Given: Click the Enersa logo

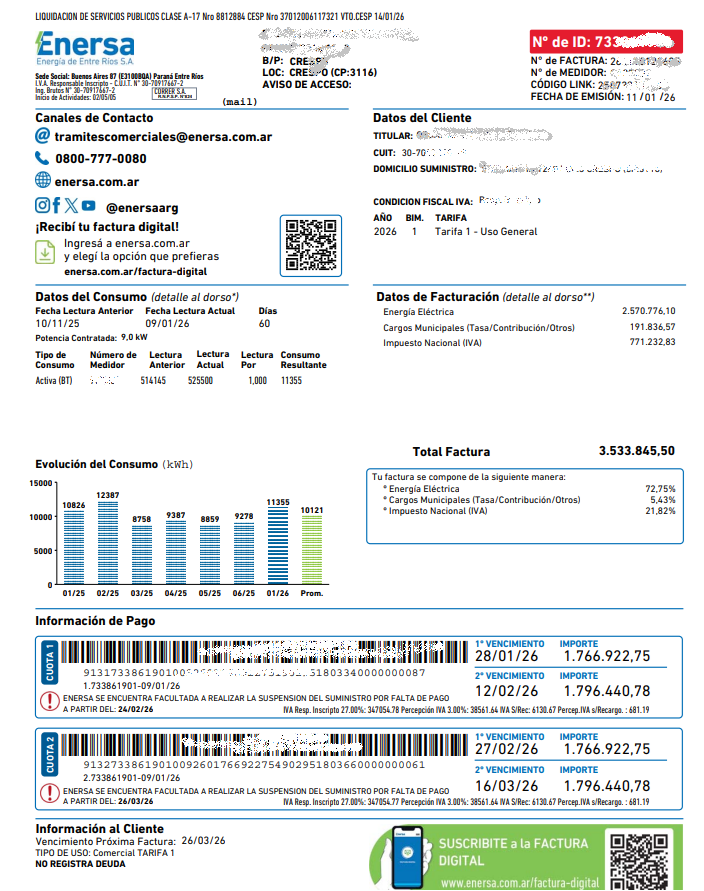Looking at the screenshot, I should click(x=85, y=48).
